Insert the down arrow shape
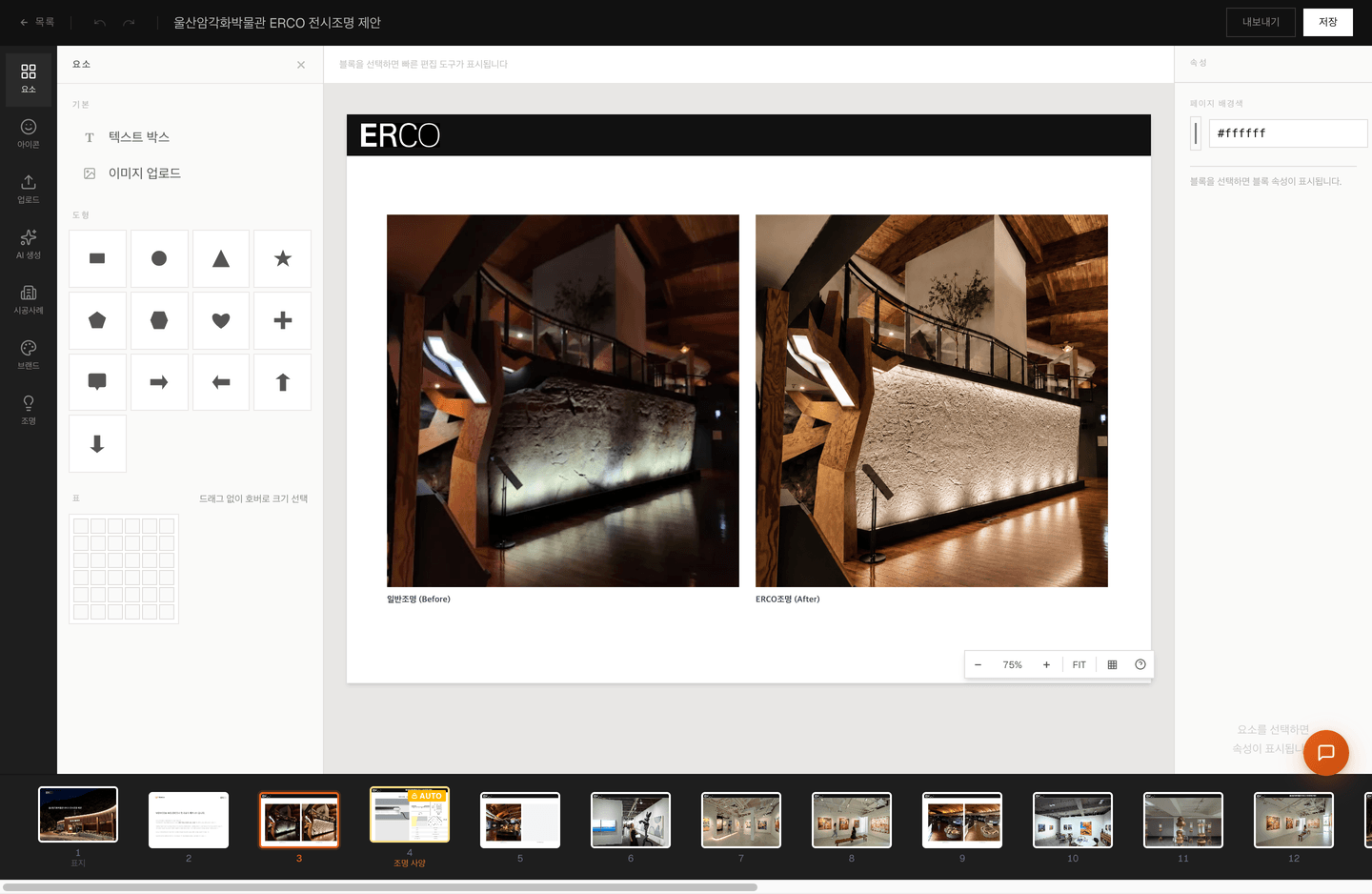The image size is (1372, 894). click(x=97, y=444)
